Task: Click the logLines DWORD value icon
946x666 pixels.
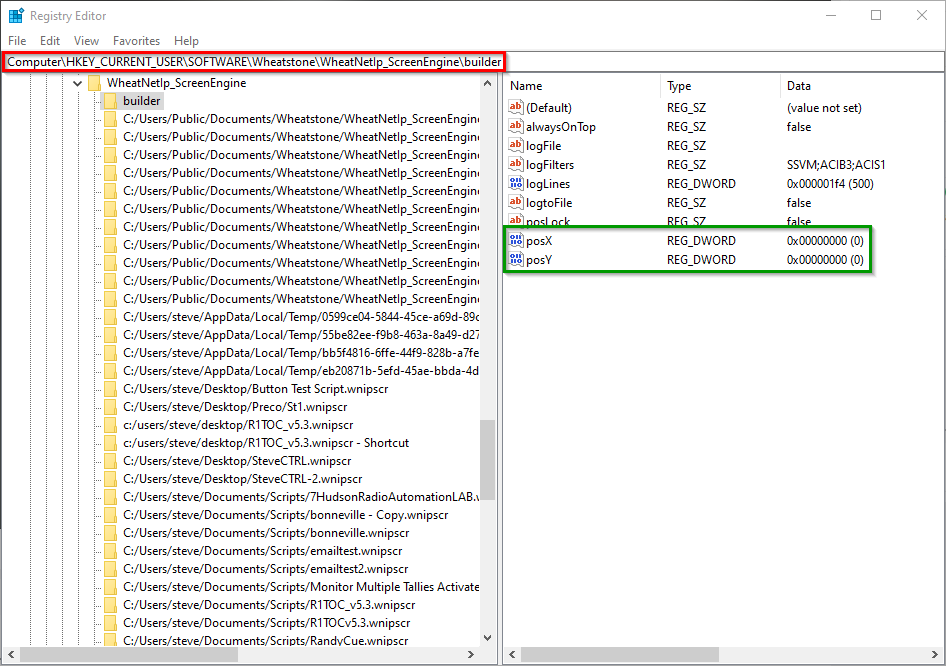Action: (x=516, y=184)
